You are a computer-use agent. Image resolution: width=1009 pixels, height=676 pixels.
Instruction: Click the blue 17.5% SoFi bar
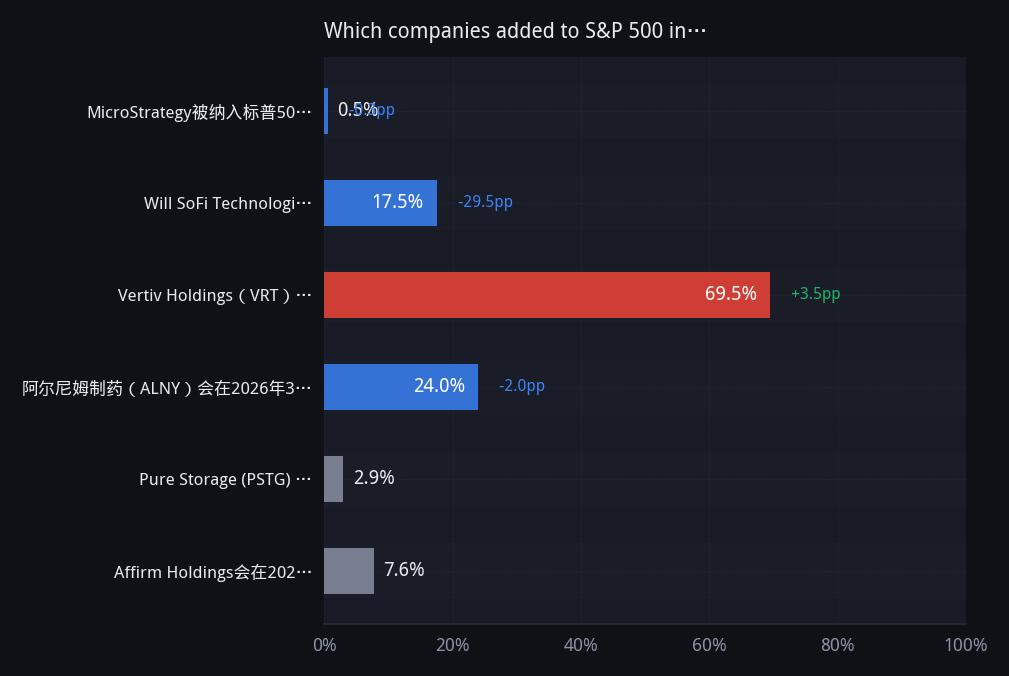coord(380,203)
